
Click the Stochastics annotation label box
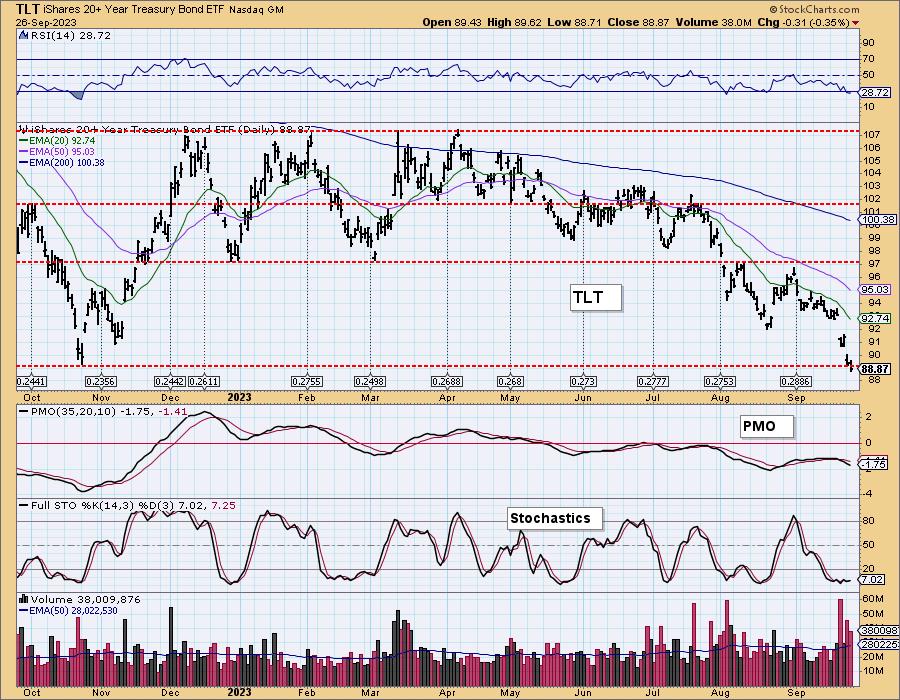click(x=555, y=518)
